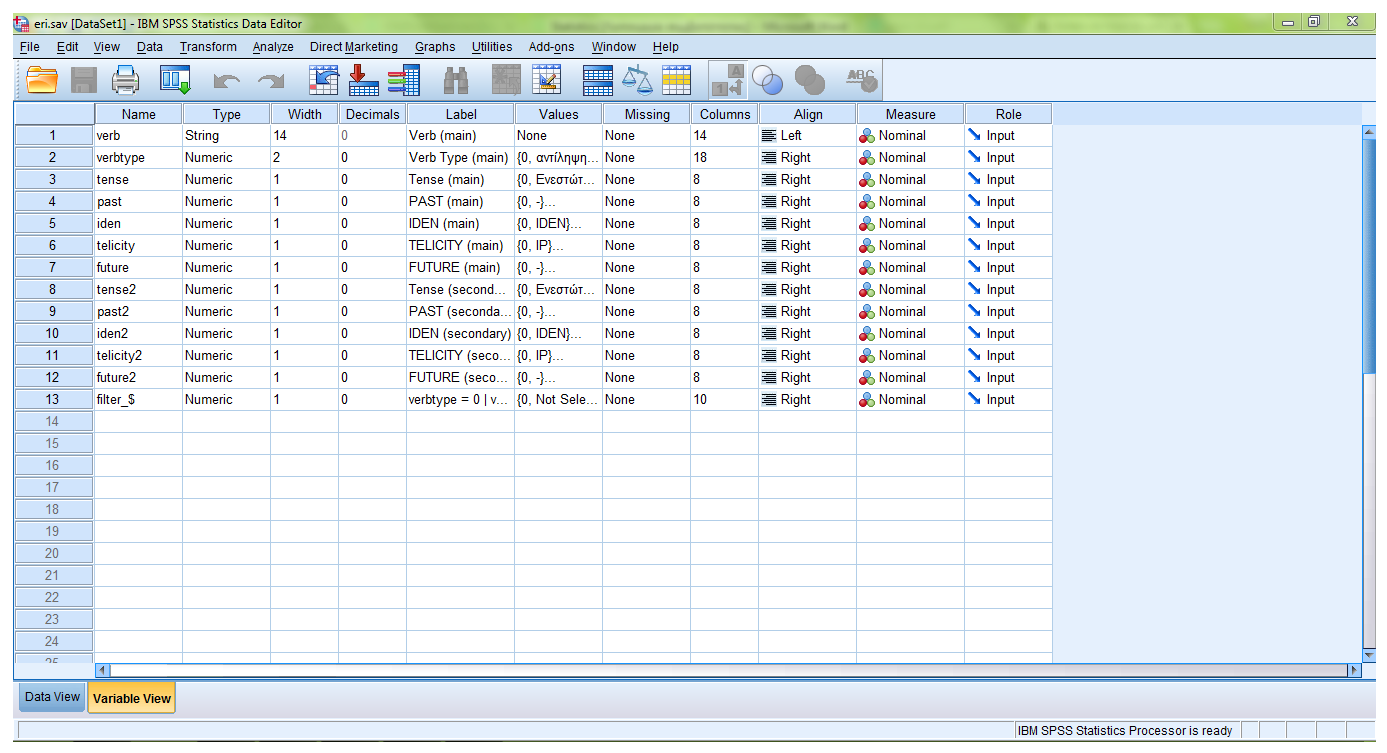Click the vertical scrollbar down arrow

(1369, 655)
